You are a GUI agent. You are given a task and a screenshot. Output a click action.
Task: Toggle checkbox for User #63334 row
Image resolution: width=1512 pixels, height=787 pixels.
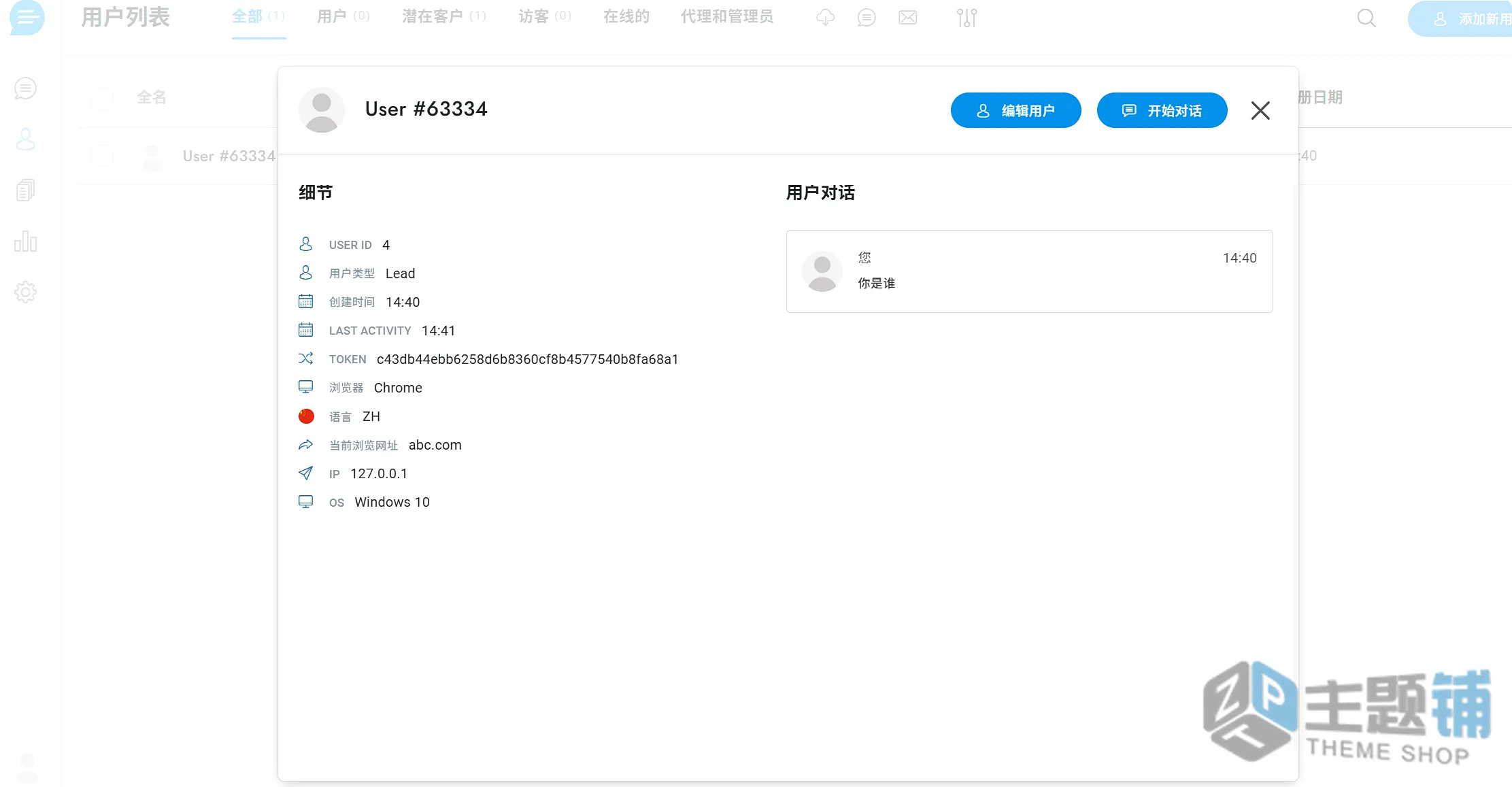tap(102, 156)
